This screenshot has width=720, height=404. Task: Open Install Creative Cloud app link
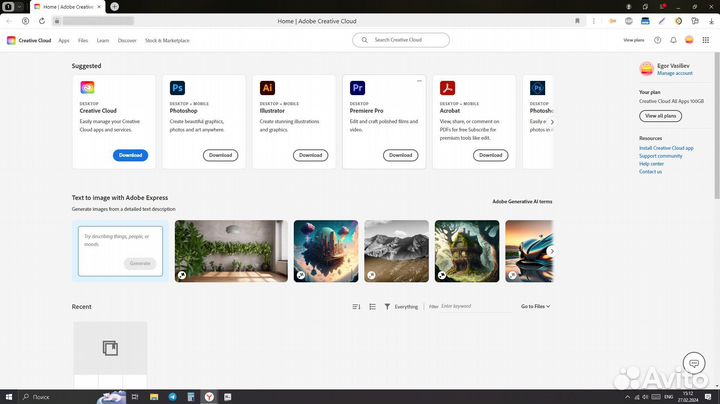click(666, 148)
